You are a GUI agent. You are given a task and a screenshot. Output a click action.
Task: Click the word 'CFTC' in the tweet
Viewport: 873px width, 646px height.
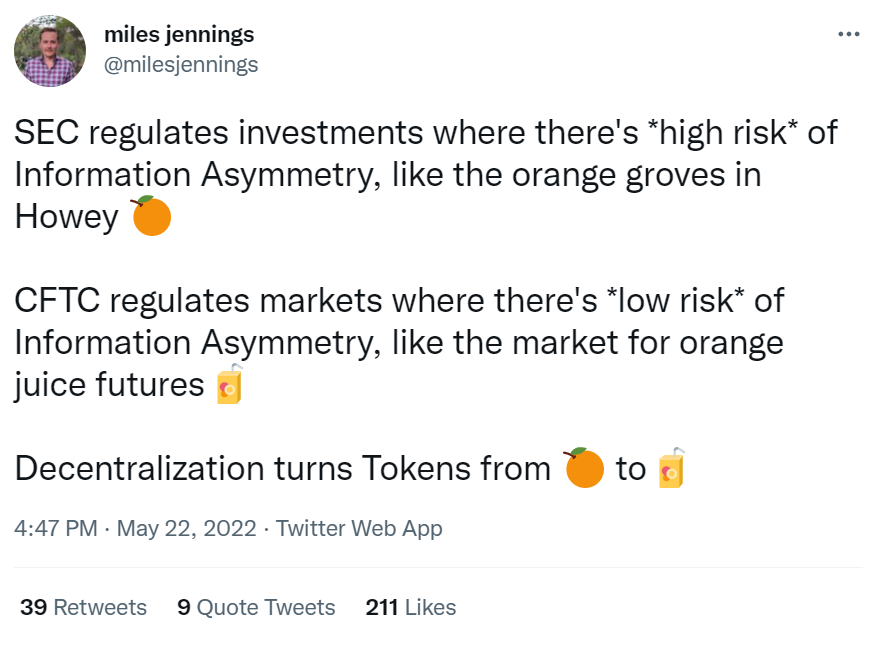coord(55,300)
